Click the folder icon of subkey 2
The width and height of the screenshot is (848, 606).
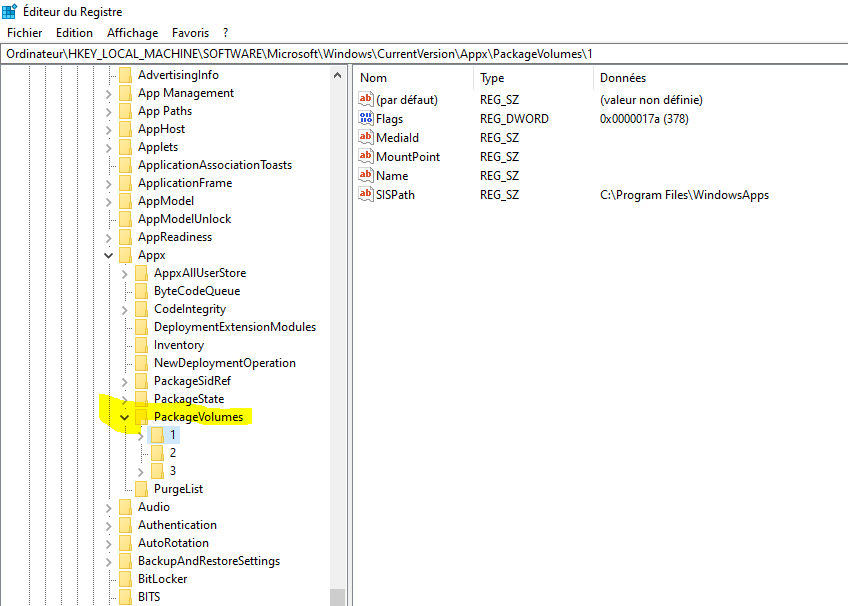[157, 453]
